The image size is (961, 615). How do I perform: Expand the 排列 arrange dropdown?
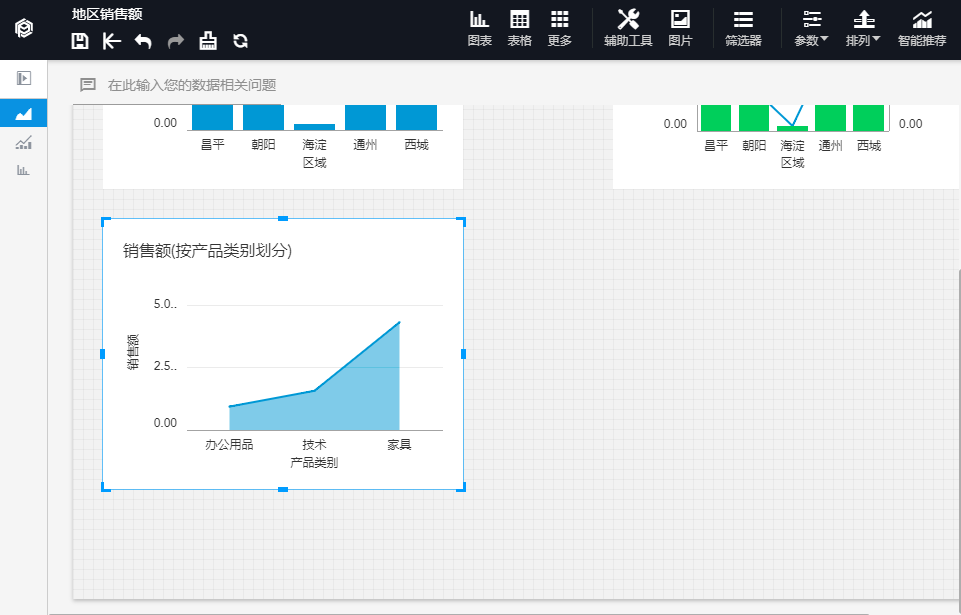[863, 28]
